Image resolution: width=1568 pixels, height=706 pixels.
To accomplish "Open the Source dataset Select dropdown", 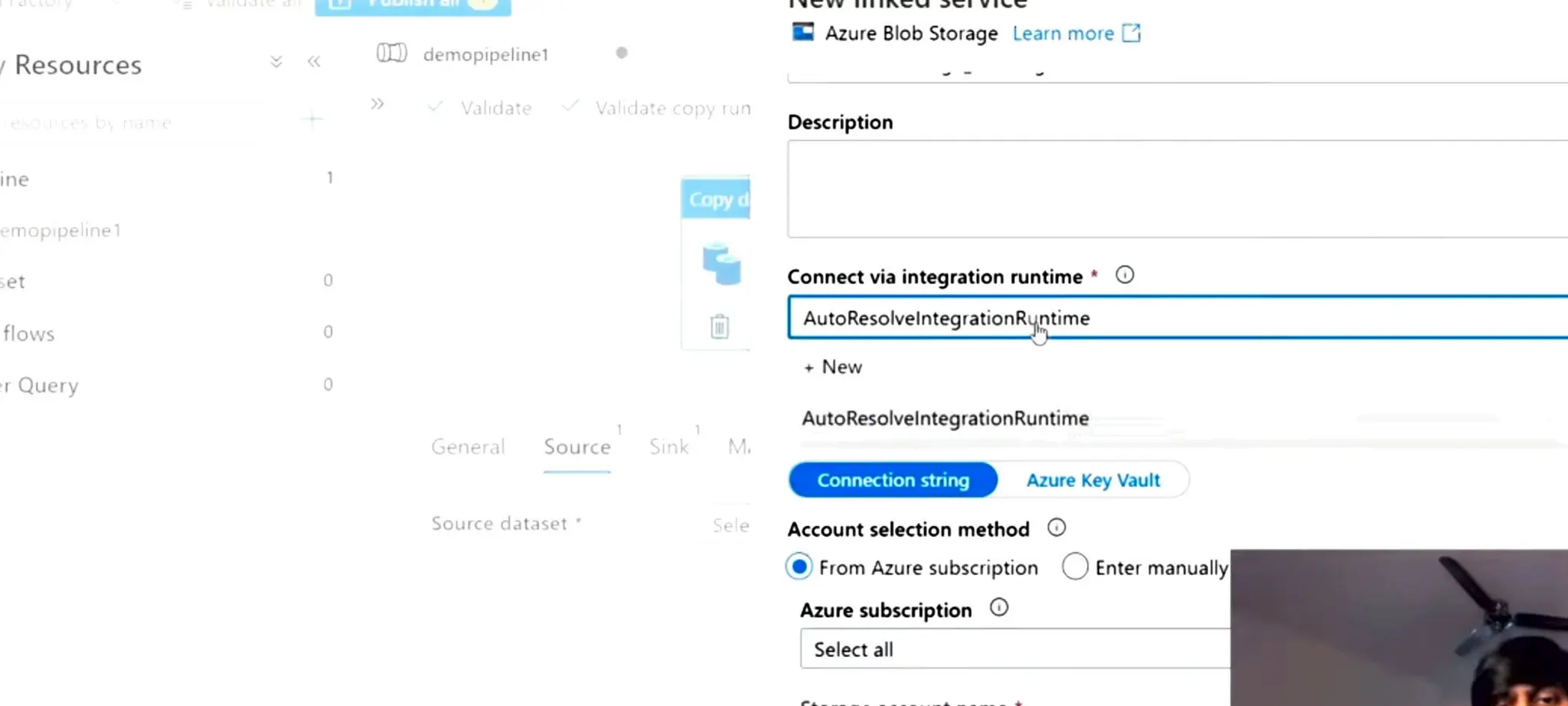I will click(730, 525).
